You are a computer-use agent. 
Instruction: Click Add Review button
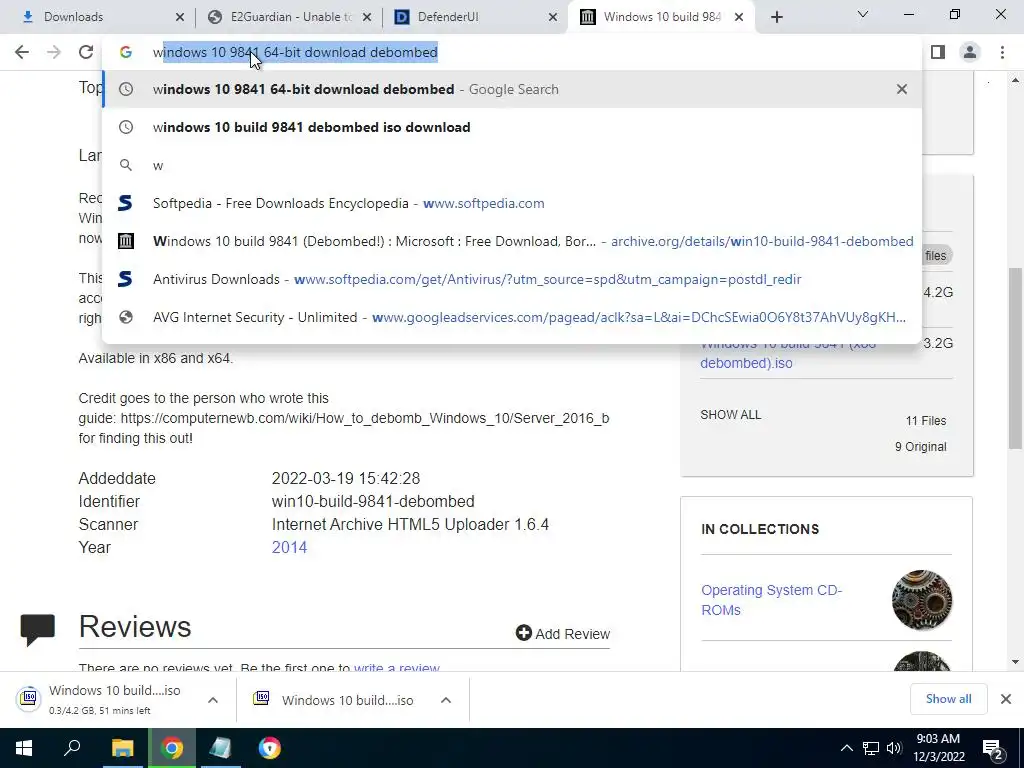(562, 633)
